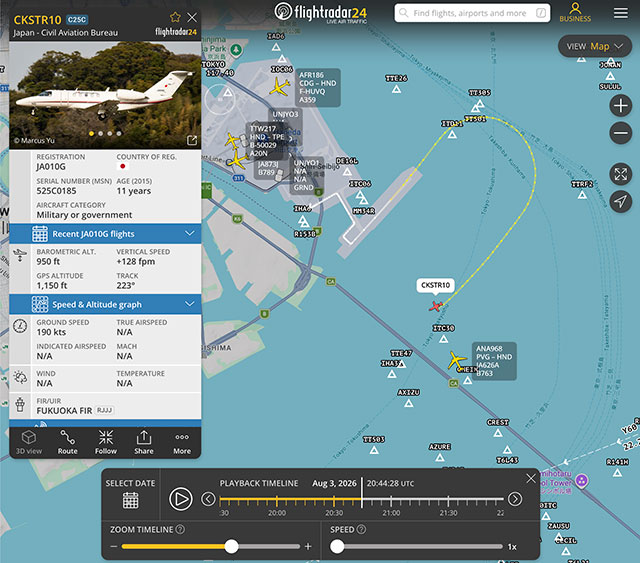Adjust the playback Speed slider handle

pos(337,546)
